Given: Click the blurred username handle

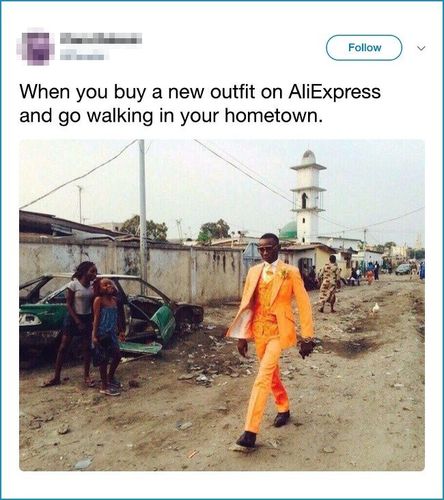Looking at the screenshot, I should pos(82,55).
